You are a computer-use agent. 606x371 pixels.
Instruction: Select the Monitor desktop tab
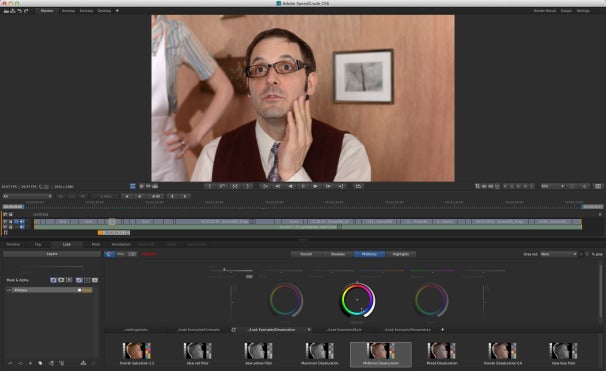click(47, 11)
